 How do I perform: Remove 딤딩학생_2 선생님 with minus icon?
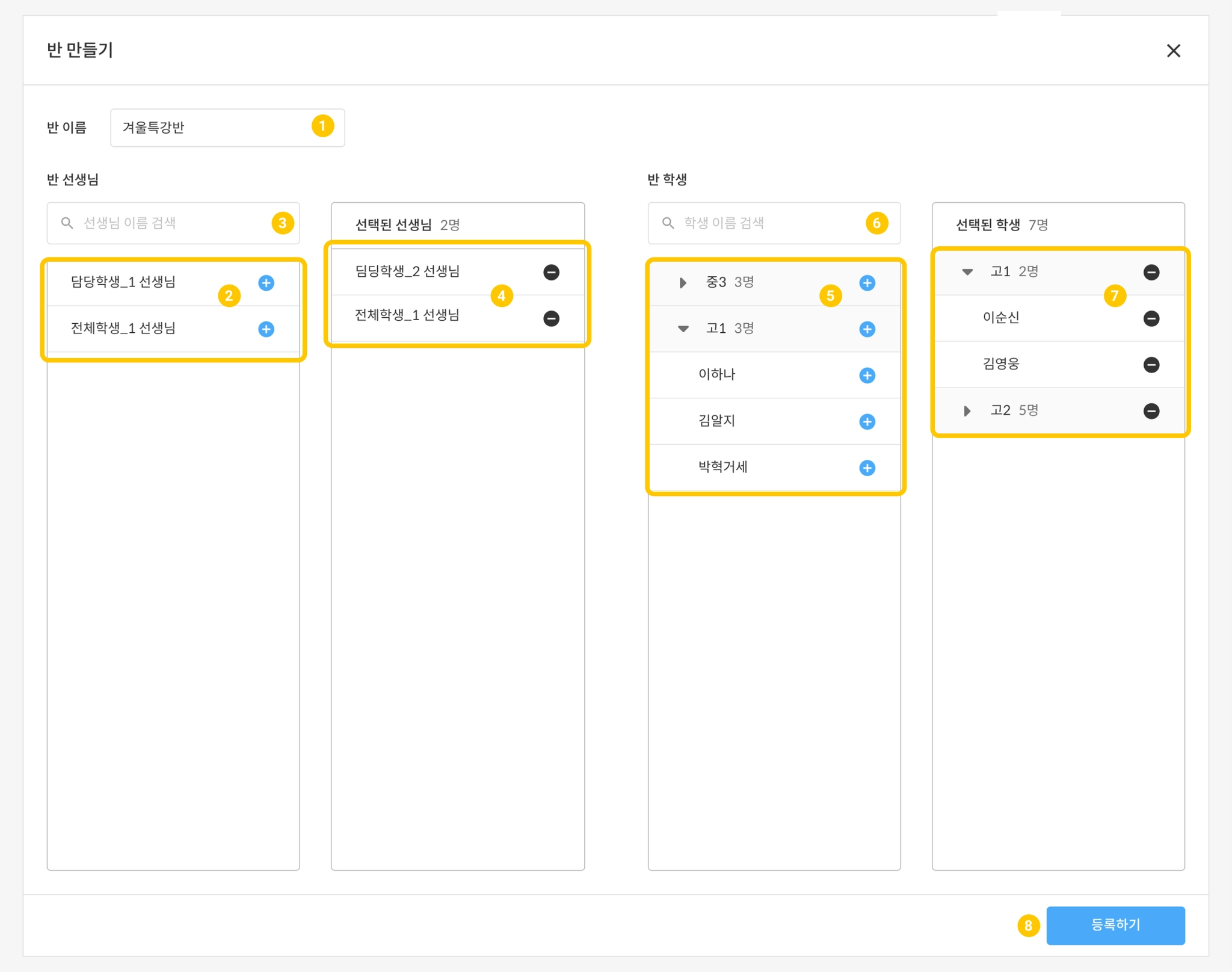[x=551, y=272]
